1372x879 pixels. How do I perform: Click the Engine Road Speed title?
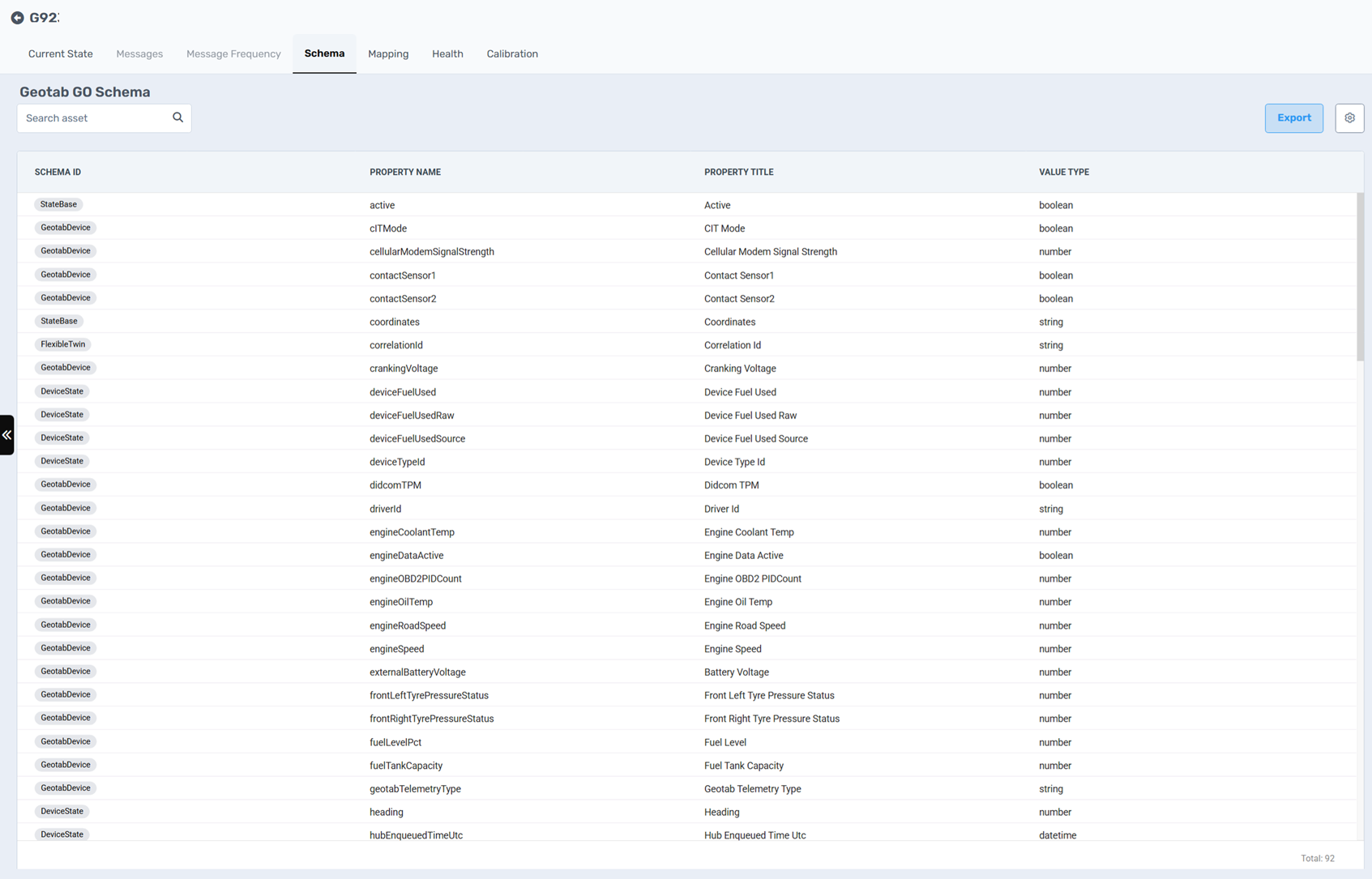point(745,626)
